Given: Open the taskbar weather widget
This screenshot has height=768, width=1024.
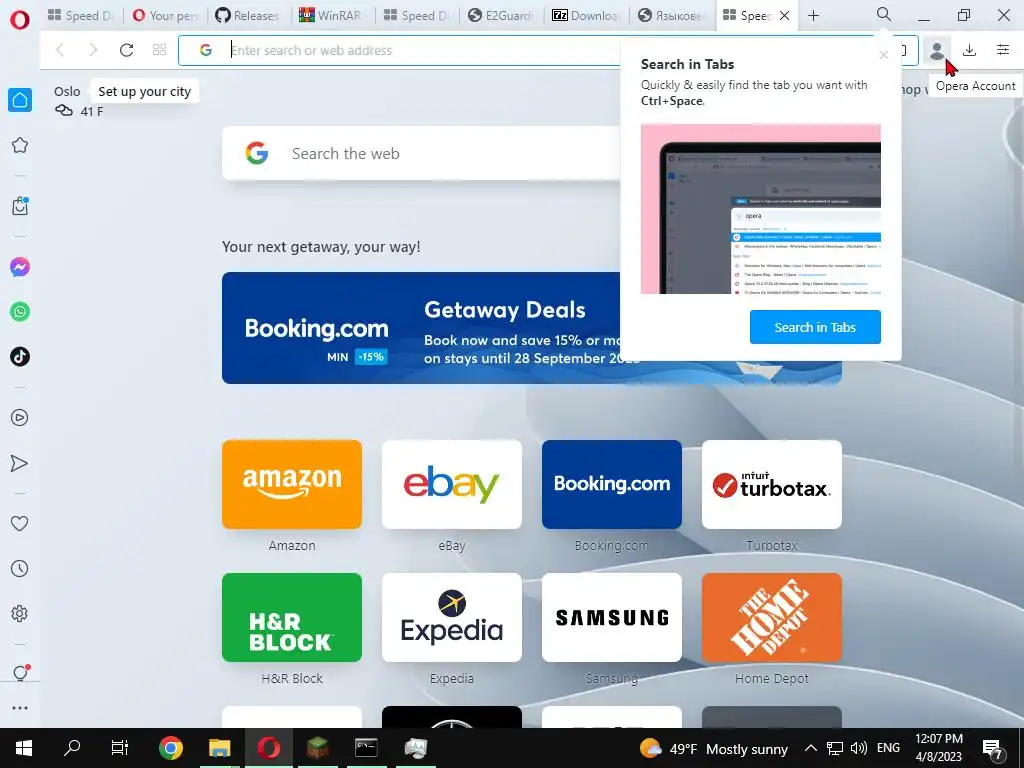Looking at the screenshot, I should click(x=714, y=748).
